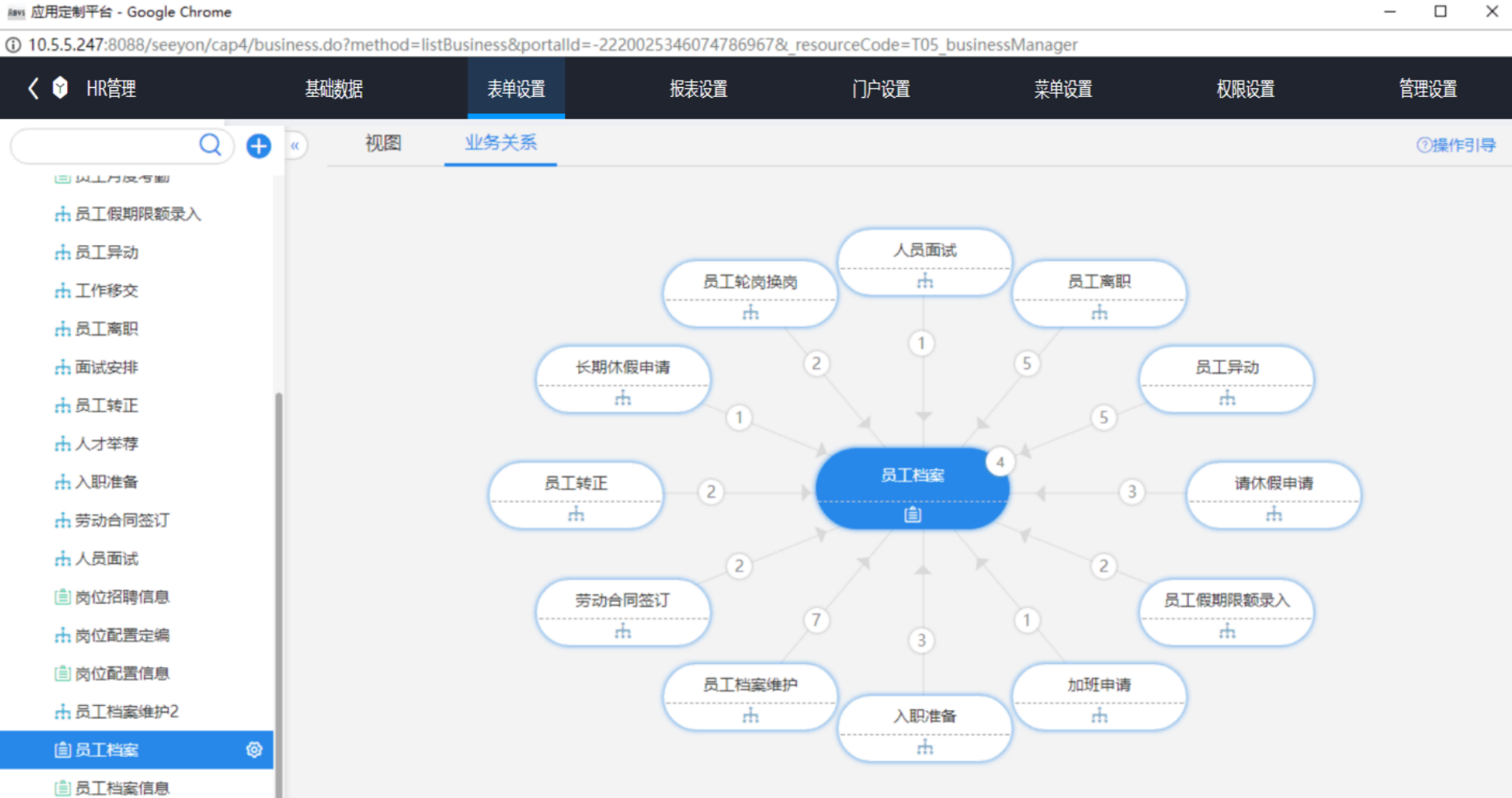Select 员工档案信息 in the sidebar list

pos(123,788)
